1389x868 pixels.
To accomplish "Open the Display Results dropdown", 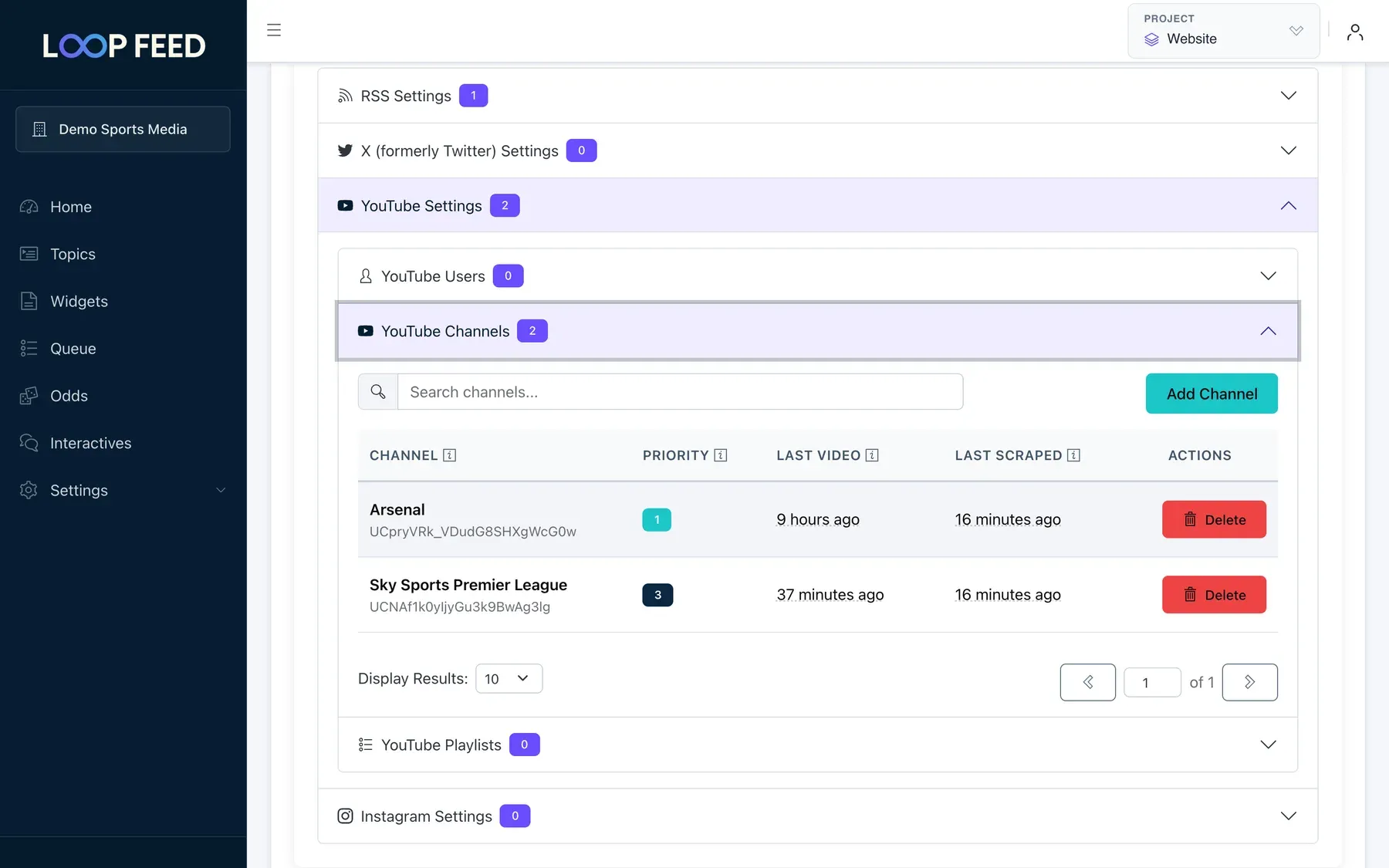I will tap(509, 678).
